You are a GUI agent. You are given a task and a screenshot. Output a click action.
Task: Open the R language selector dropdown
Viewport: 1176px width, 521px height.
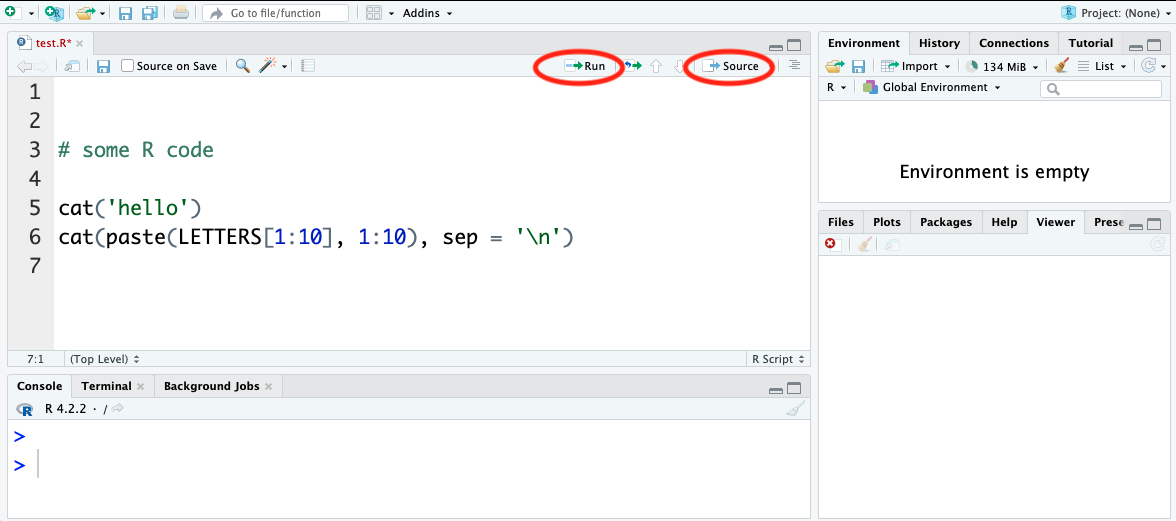pyautogui.click(x=836, y=88)
